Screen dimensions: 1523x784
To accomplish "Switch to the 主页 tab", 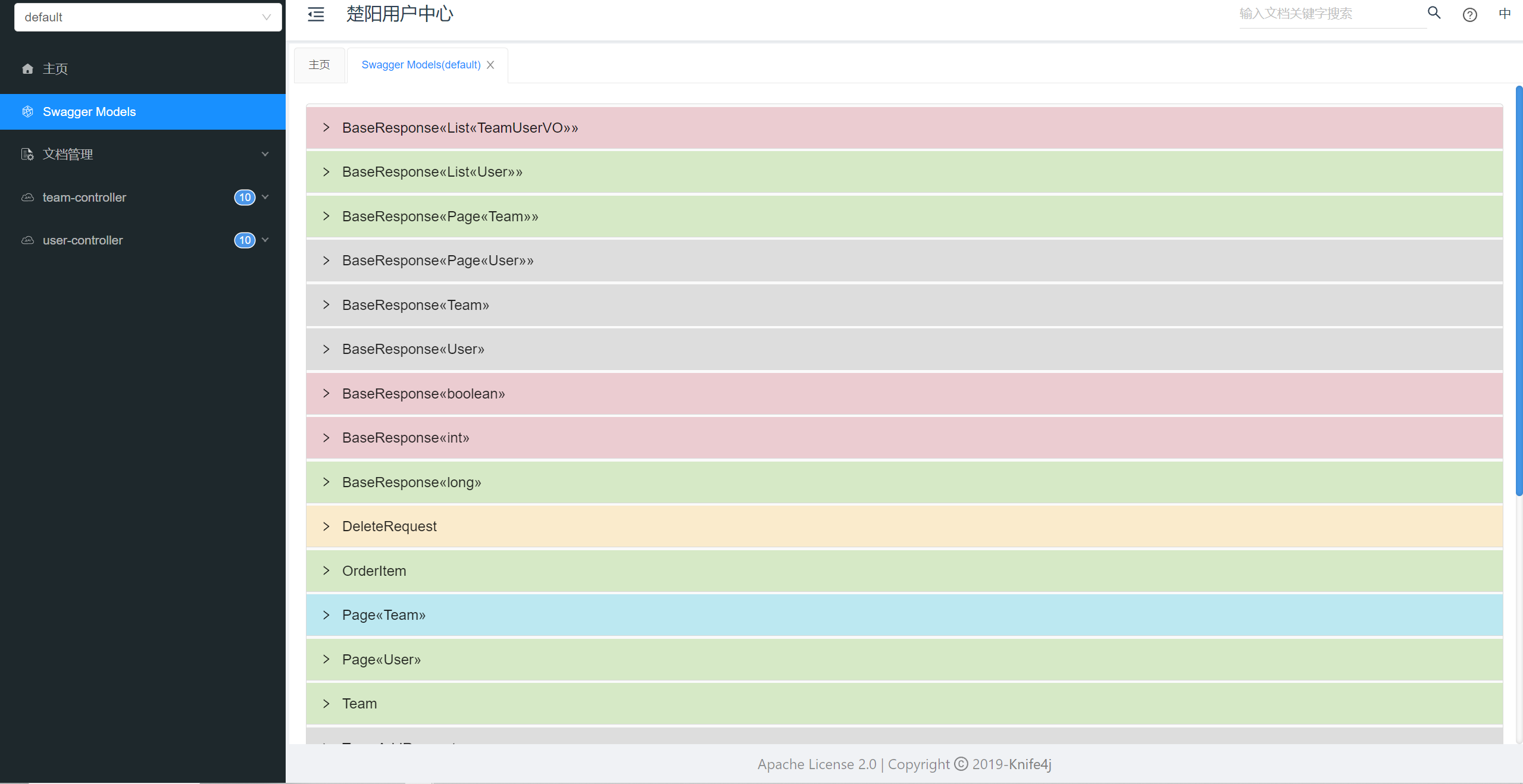I will 319,65.
